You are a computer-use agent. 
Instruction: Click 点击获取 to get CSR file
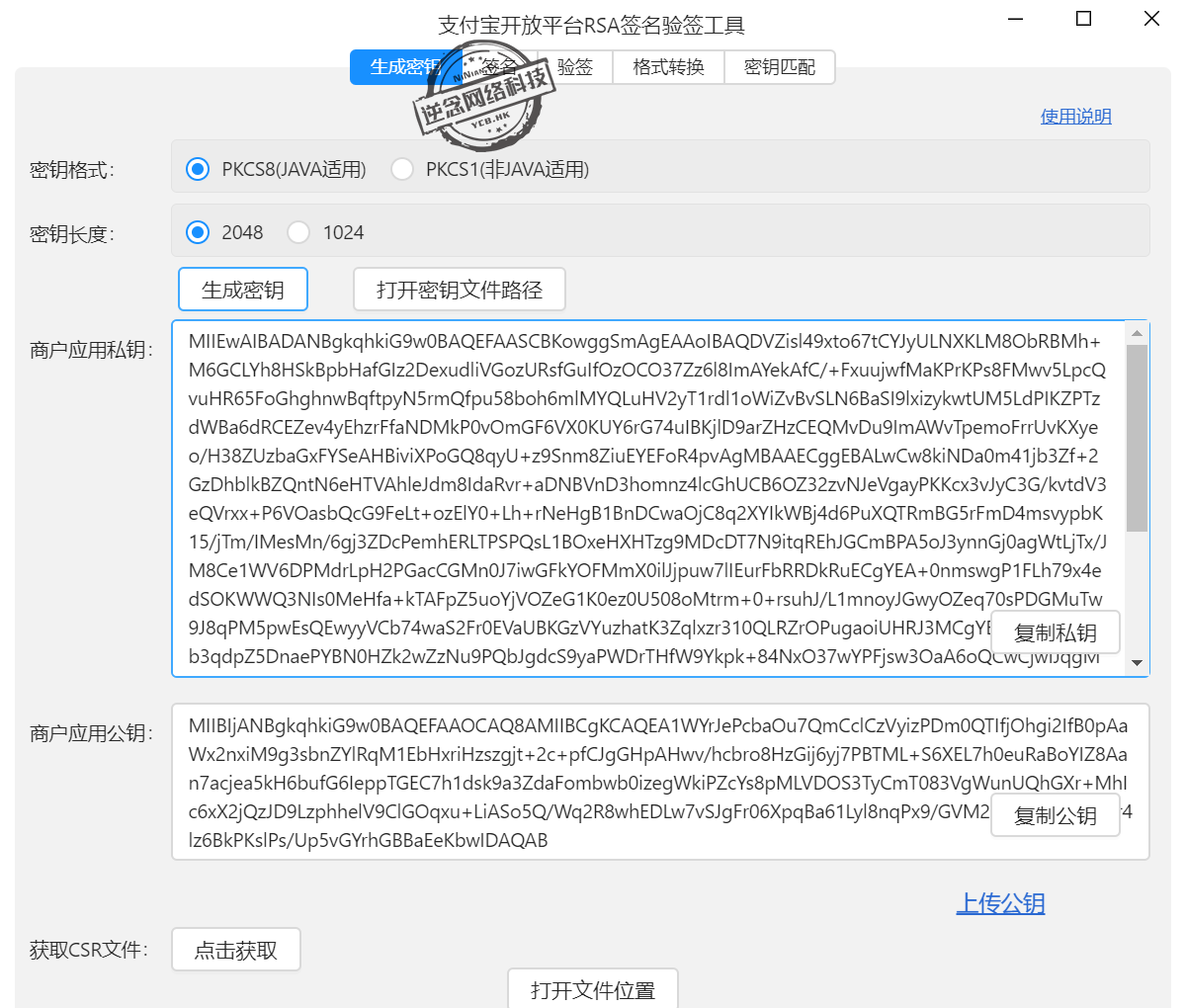click(236, 950)
